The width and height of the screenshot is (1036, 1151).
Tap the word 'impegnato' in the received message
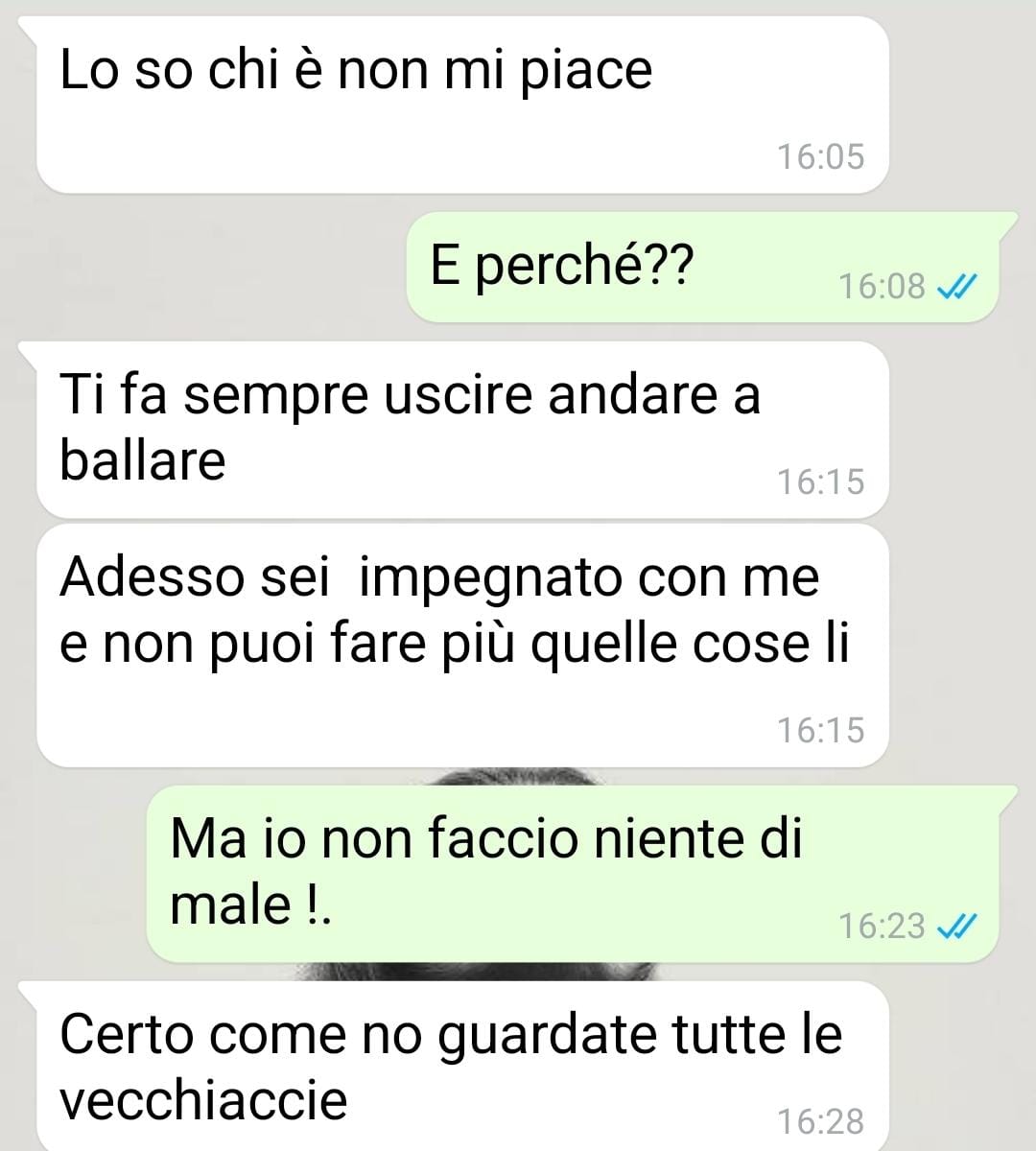[x=489, y=580]
